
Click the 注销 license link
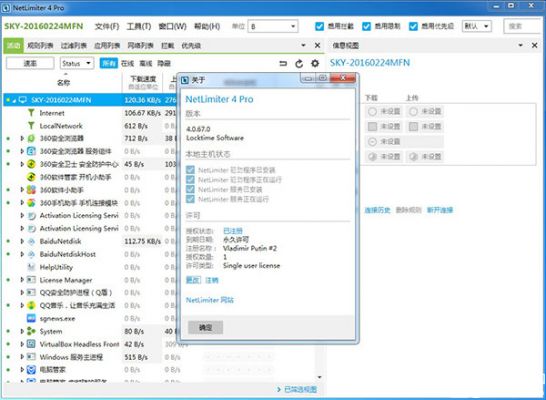click(x=212, y=280)
